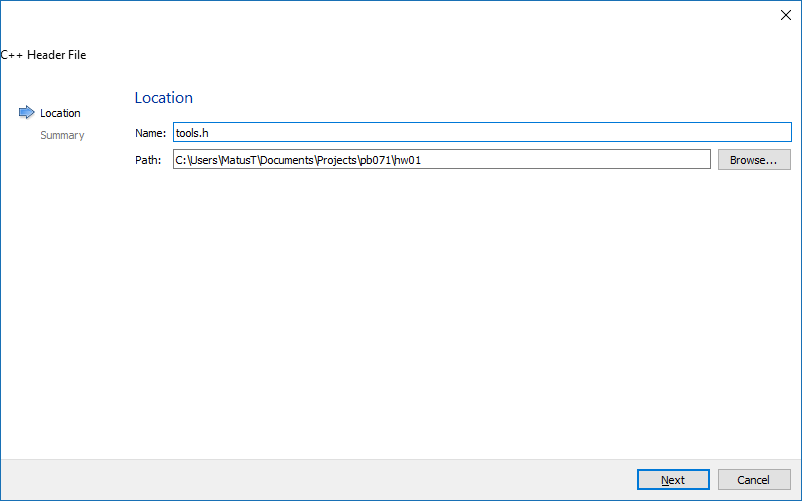Select the Location step in the sidebar
The height and width of the screenshot is (501, 802).
click(60, 113)
